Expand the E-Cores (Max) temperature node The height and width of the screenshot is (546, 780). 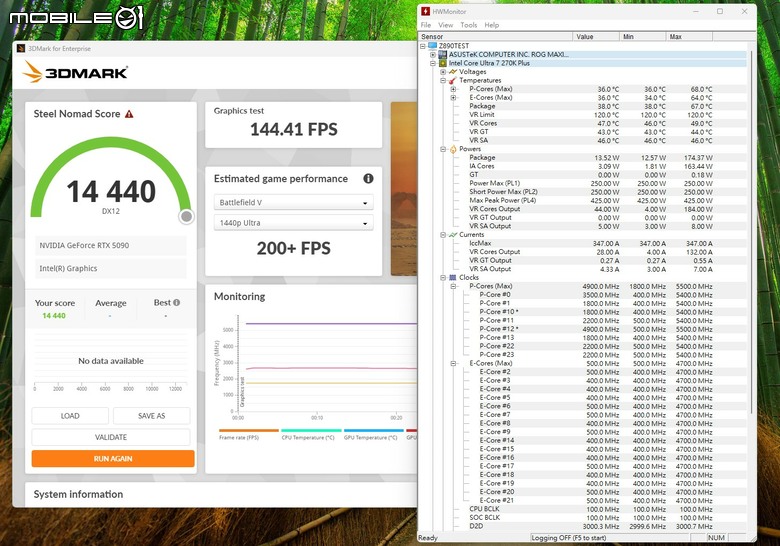(453, 97)
